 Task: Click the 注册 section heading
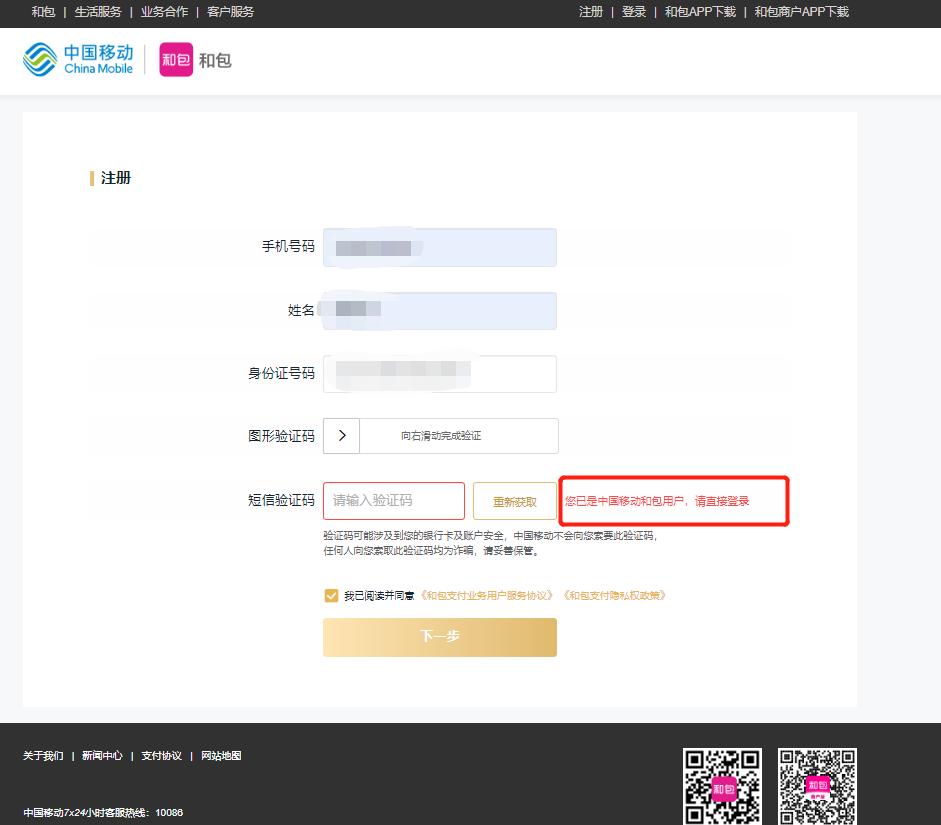(115, 178)
